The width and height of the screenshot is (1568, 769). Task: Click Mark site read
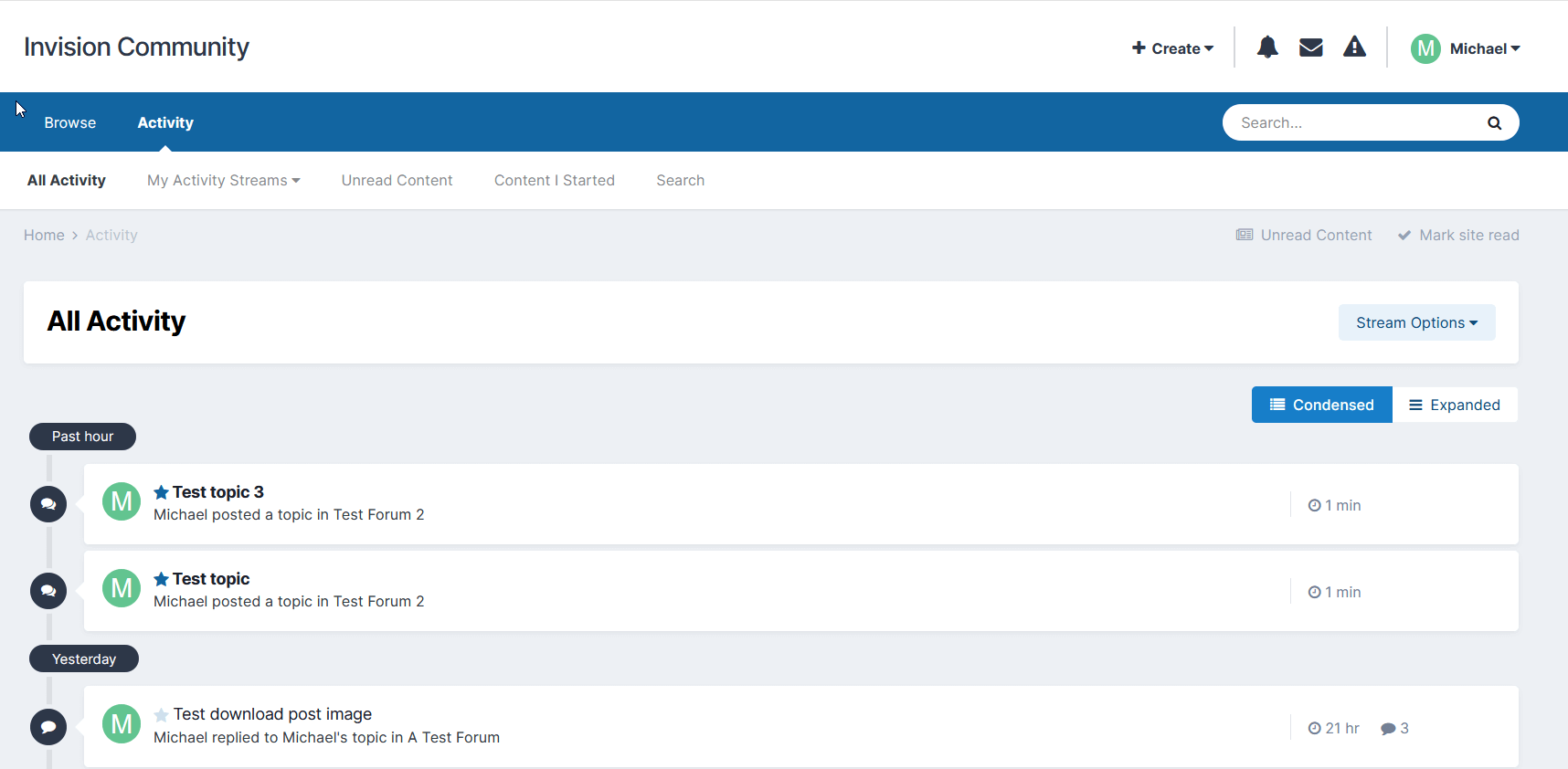tap(1458, 235)
